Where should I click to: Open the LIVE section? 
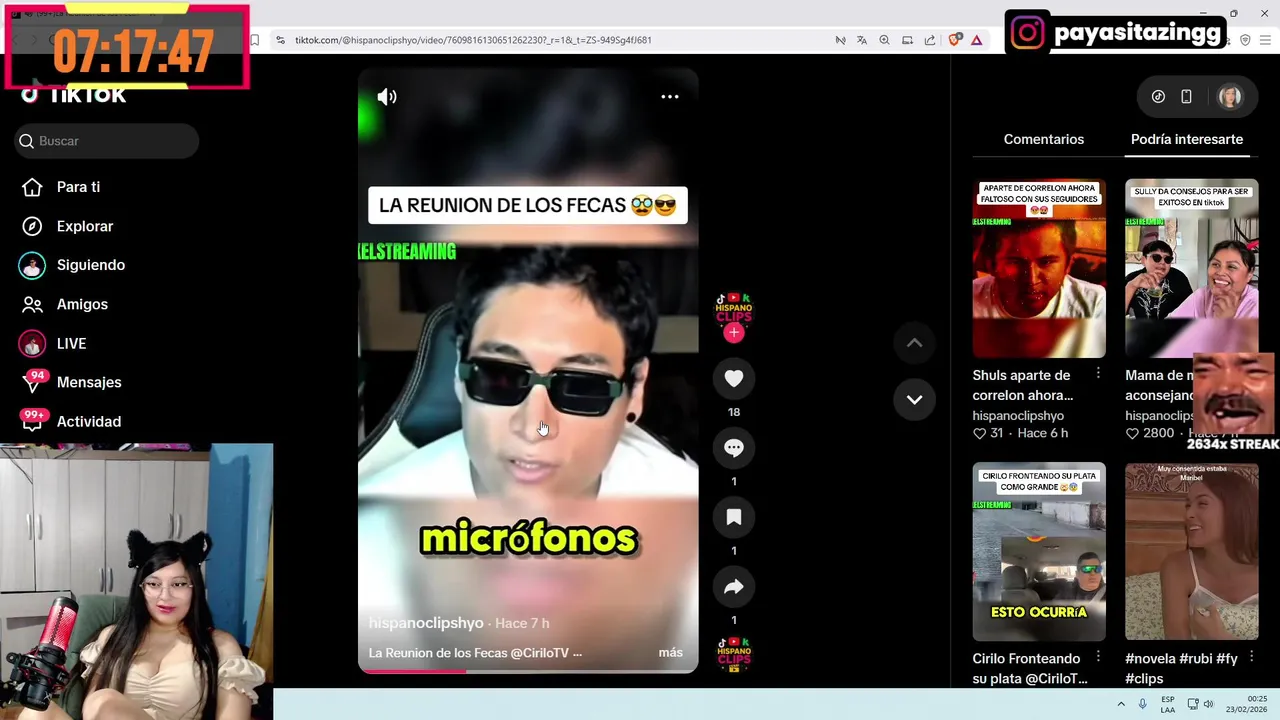pos(71,343)
